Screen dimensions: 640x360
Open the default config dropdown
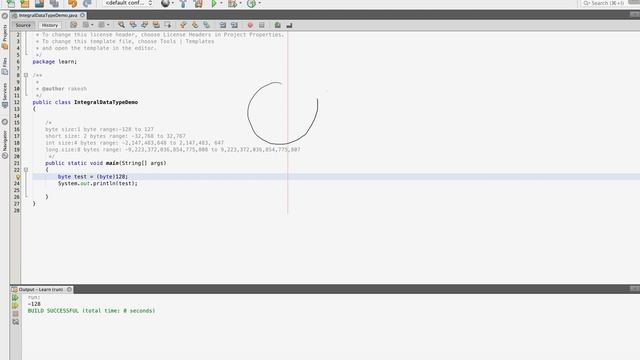(129, 3)
